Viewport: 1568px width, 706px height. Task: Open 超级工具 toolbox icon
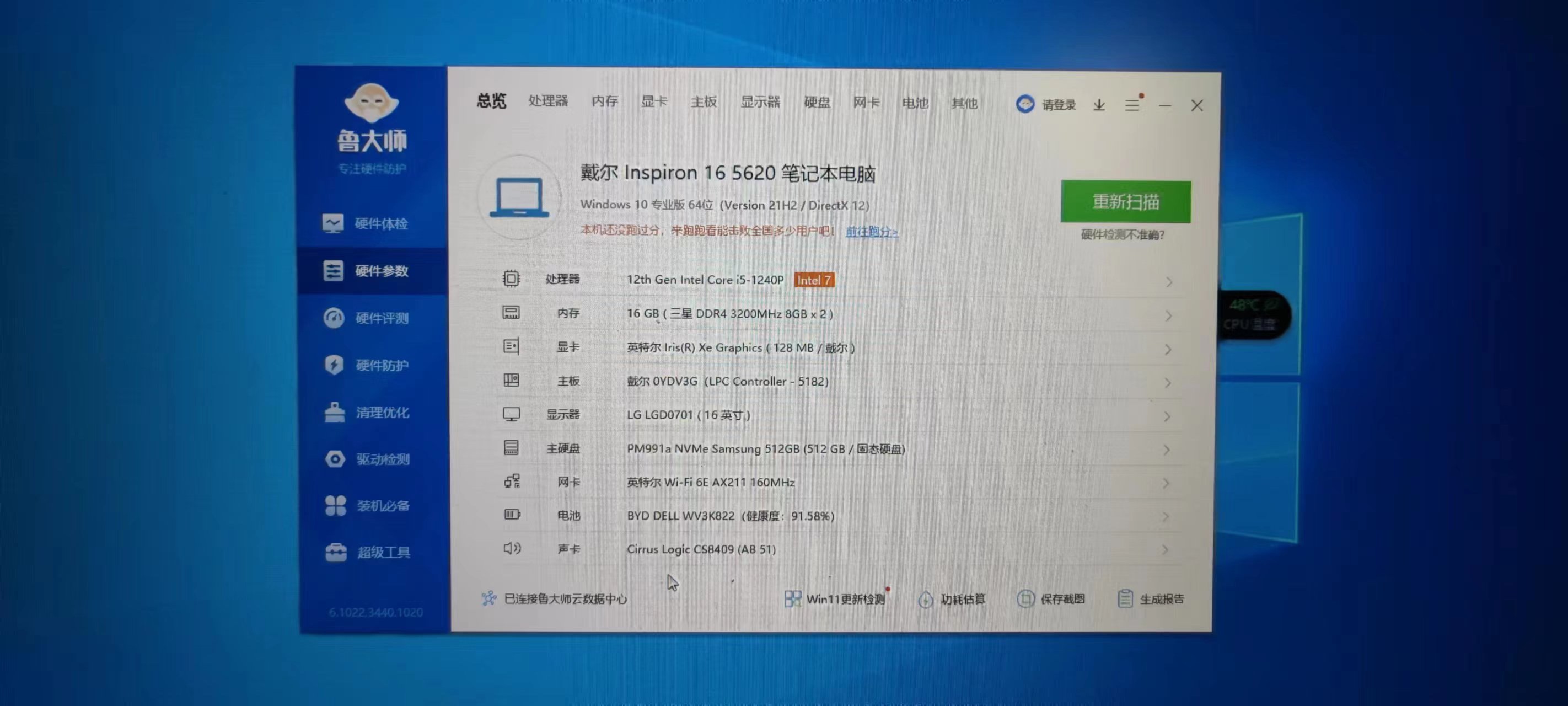click(x=336, y=552)
